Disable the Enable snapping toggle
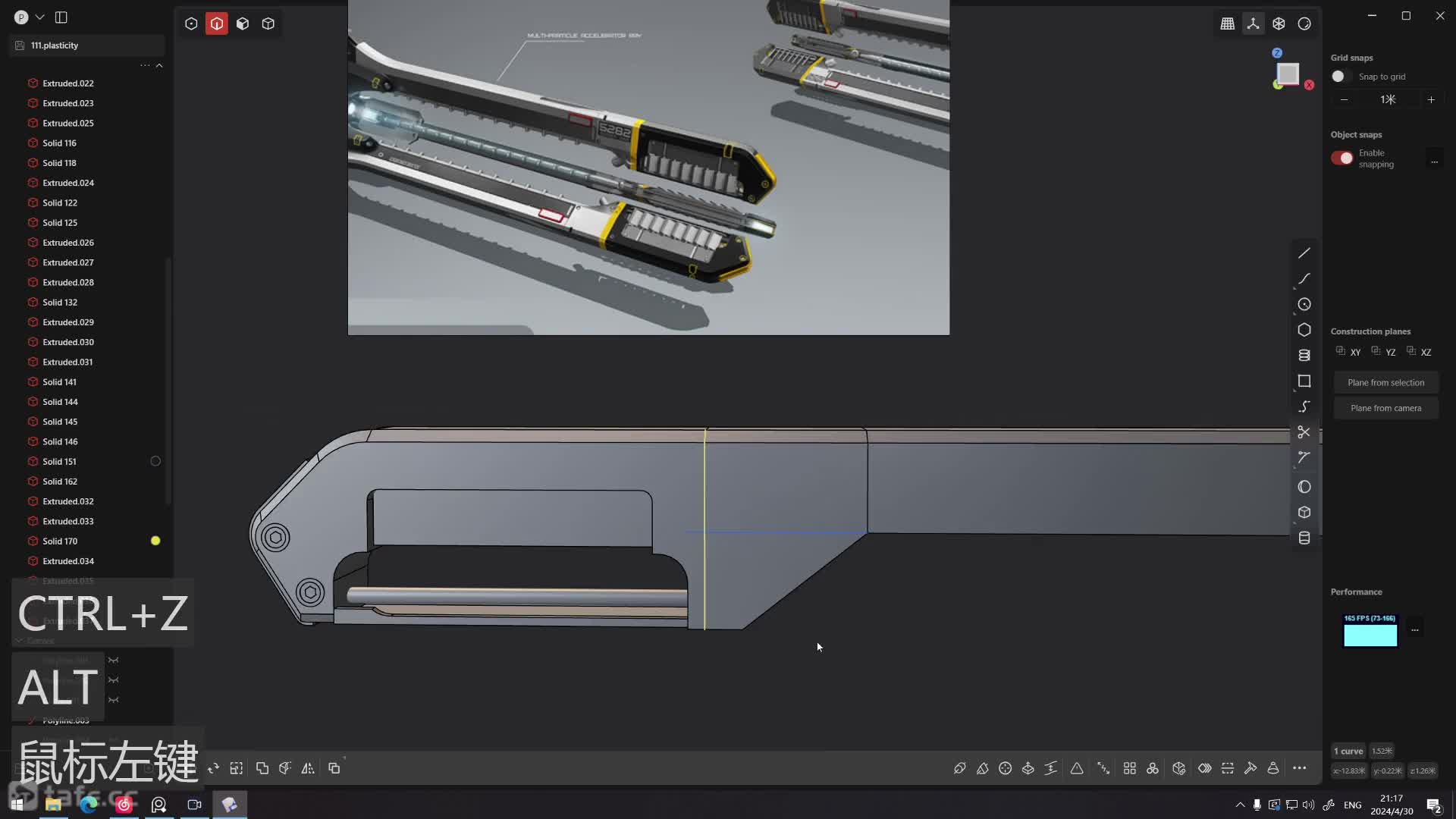The width and height of the screenshot is (1456, 819). (x=1342, y=158)
